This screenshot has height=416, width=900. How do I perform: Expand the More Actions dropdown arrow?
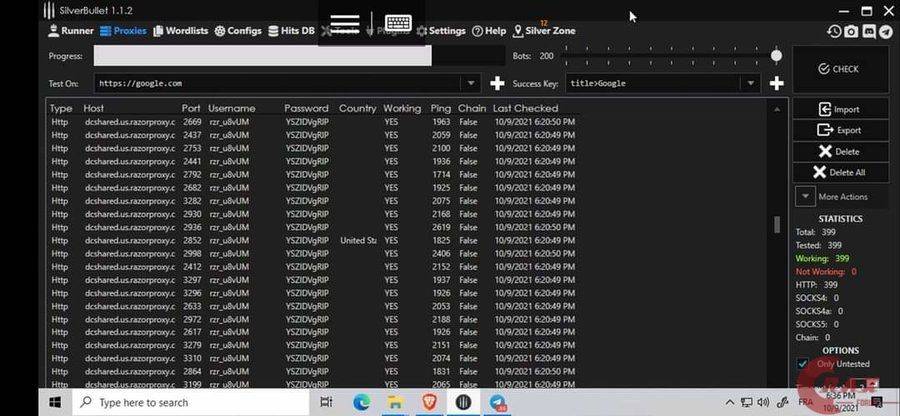click(805, 196)
